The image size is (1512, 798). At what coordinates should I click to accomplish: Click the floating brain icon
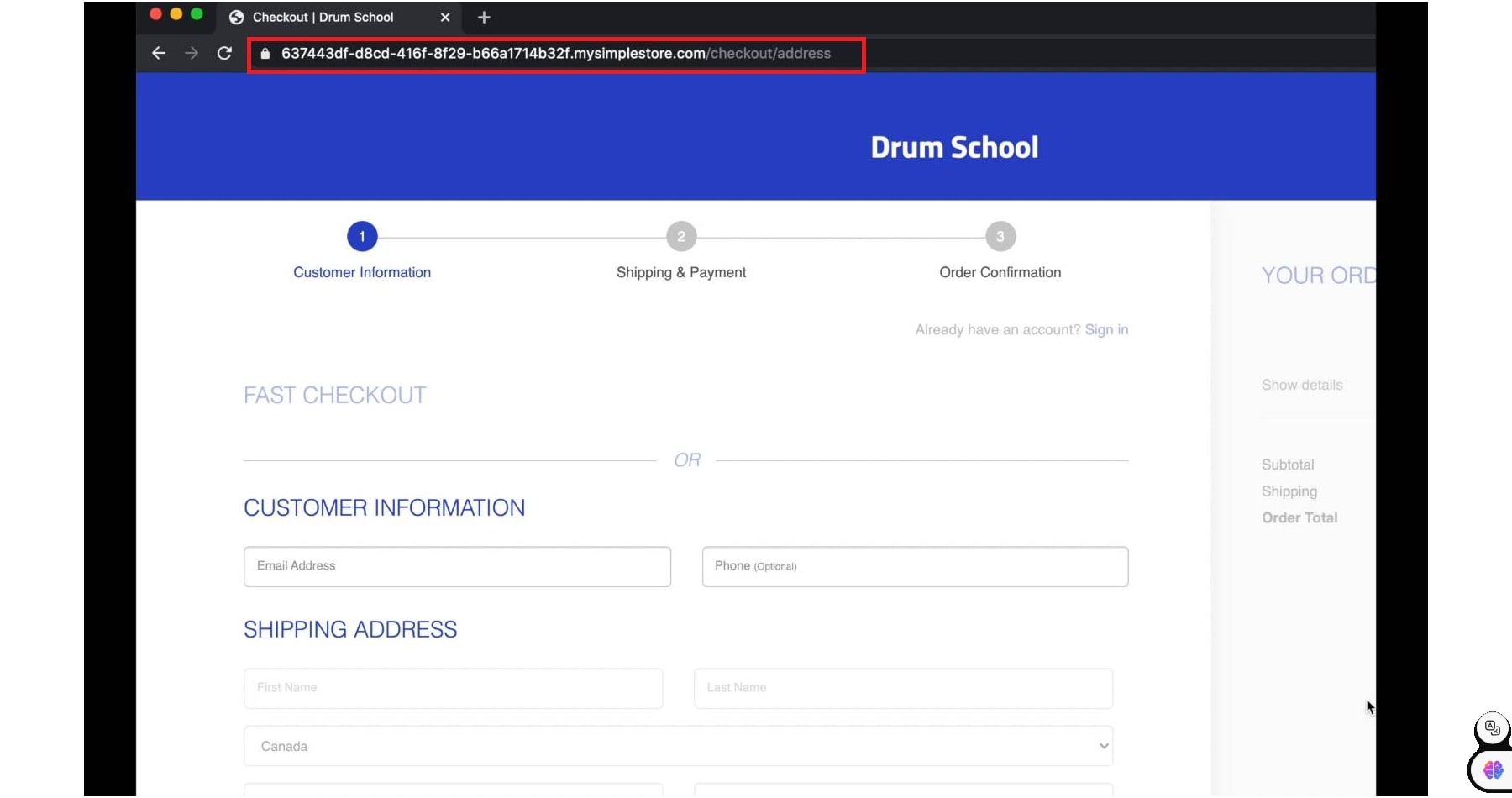pos(1493,769)
